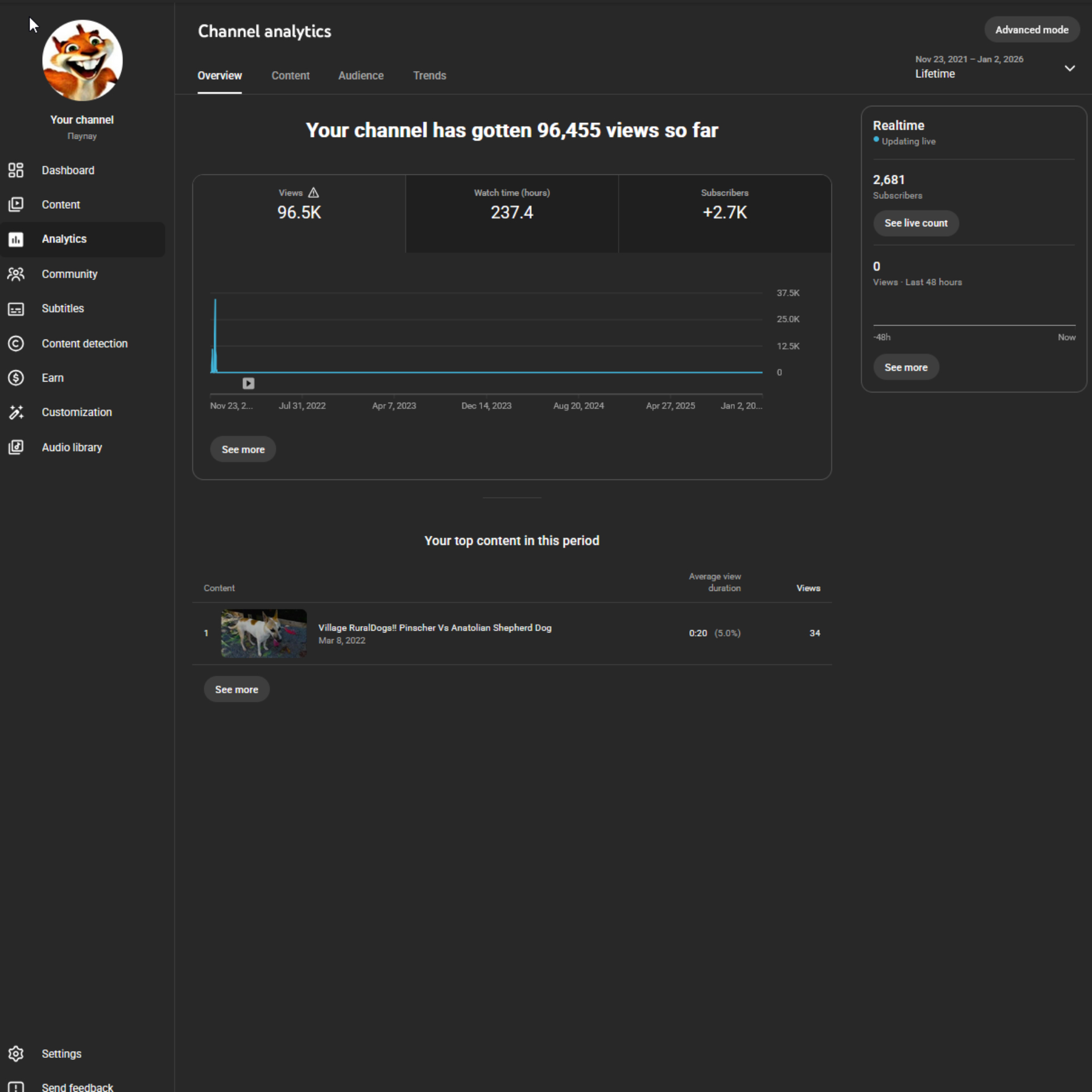Click the See live count button
The width and height of the screenshot is (1092, 1092).
tap(916, 223)
